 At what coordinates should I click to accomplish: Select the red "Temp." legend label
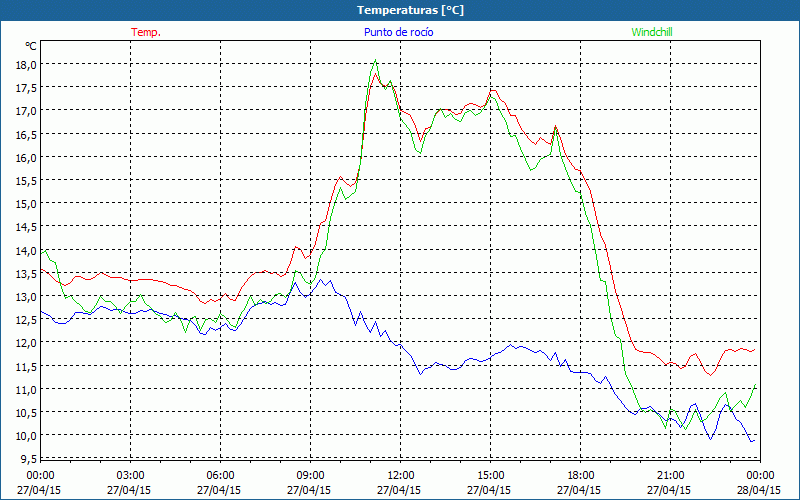pos(146,32)
